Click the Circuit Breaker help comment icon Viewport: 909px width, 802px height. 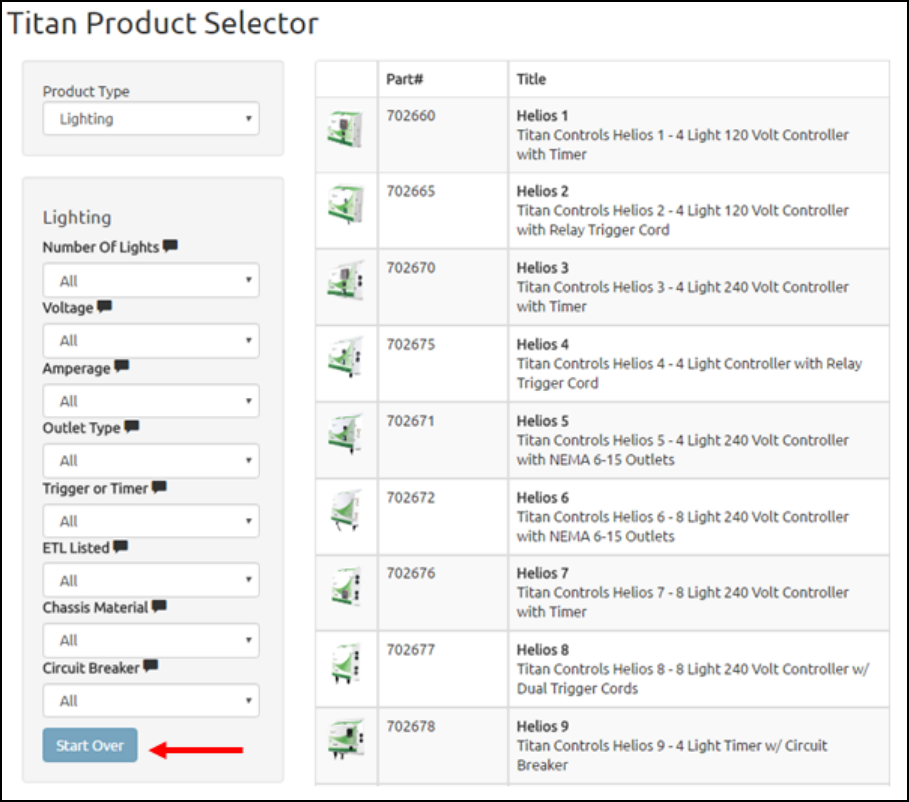(x=151, y=666)
